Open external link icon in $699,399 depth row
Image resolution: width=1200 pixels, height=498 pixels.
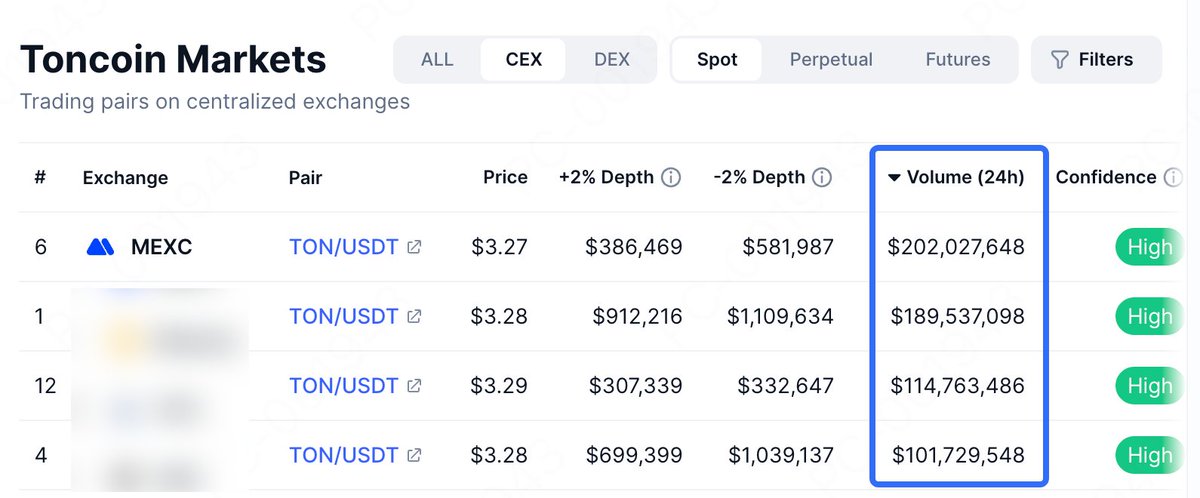[414, 455]
